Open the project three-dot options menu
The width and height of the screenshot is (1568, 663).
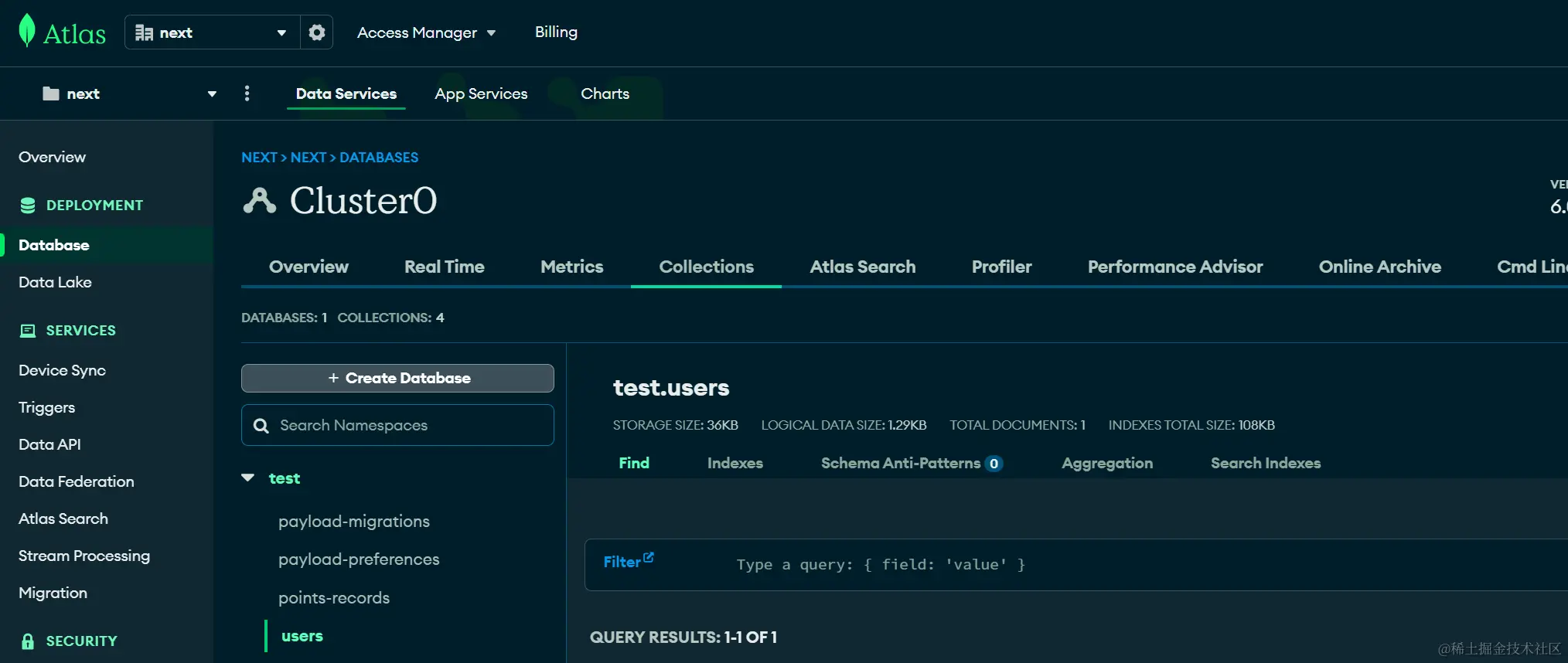tap(247, 93)
